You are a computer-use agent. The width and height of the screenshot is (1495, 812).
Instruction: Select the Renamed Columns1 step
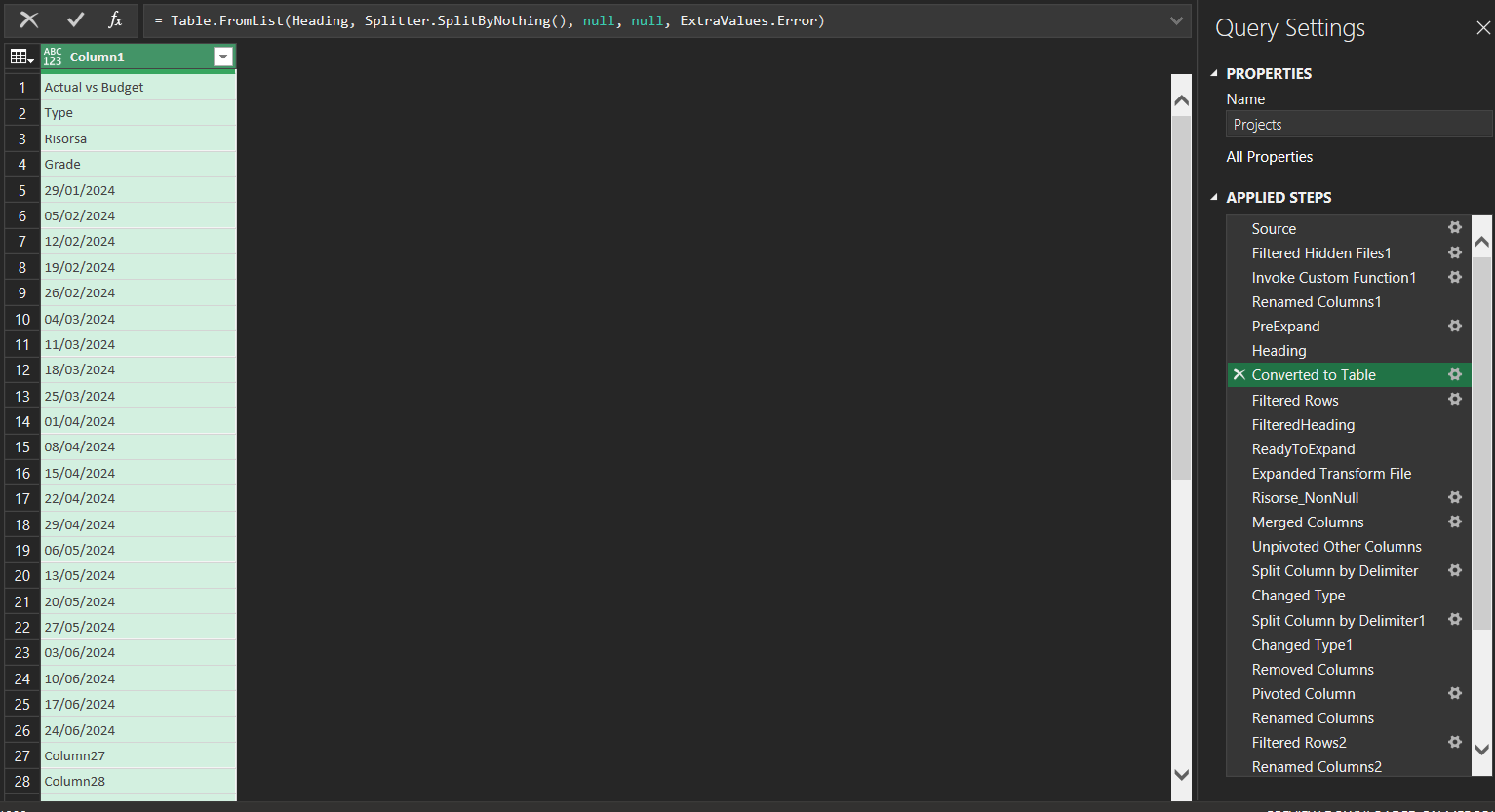[1317, 302]
